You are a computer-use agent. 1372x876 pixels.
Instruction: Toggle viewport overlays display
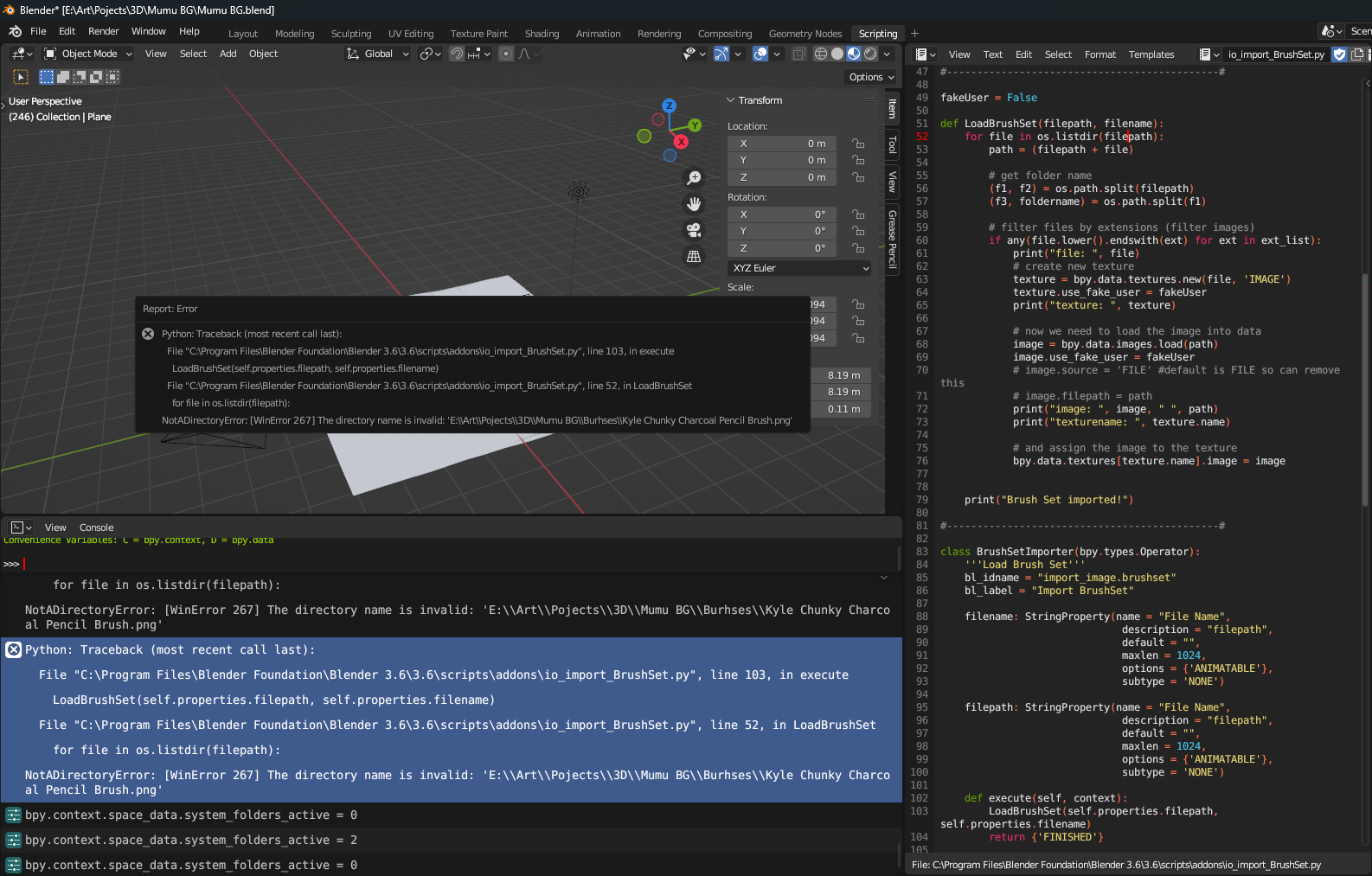click(760, 54)
